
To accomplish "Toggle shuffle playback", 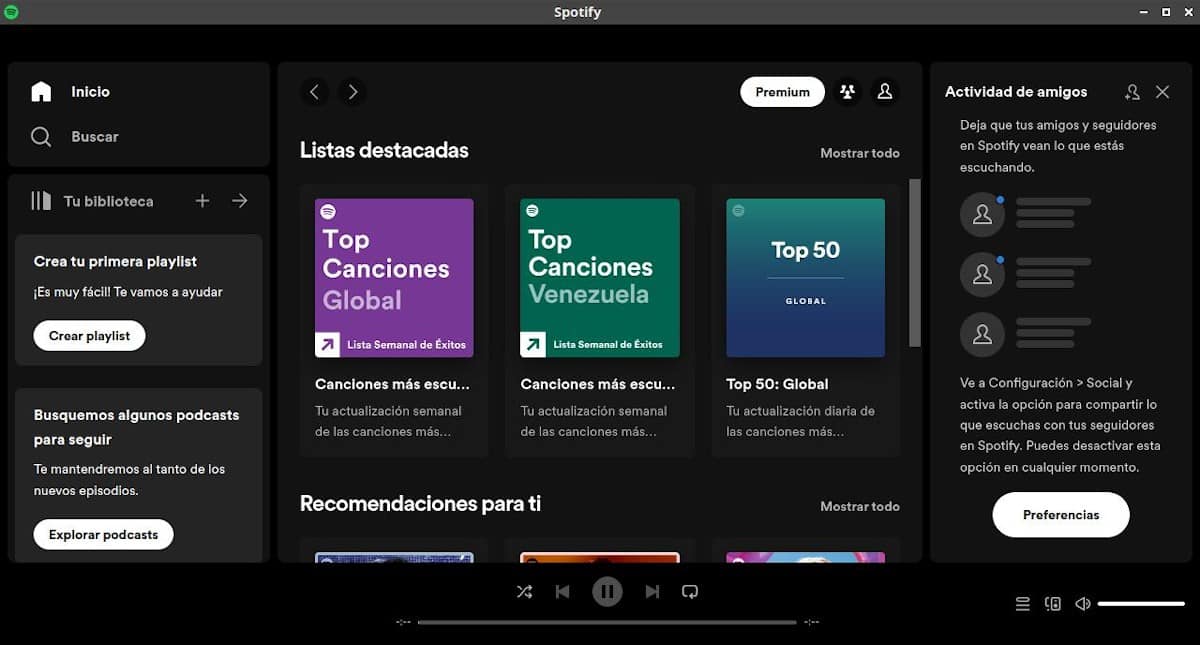I will (524, 592).
